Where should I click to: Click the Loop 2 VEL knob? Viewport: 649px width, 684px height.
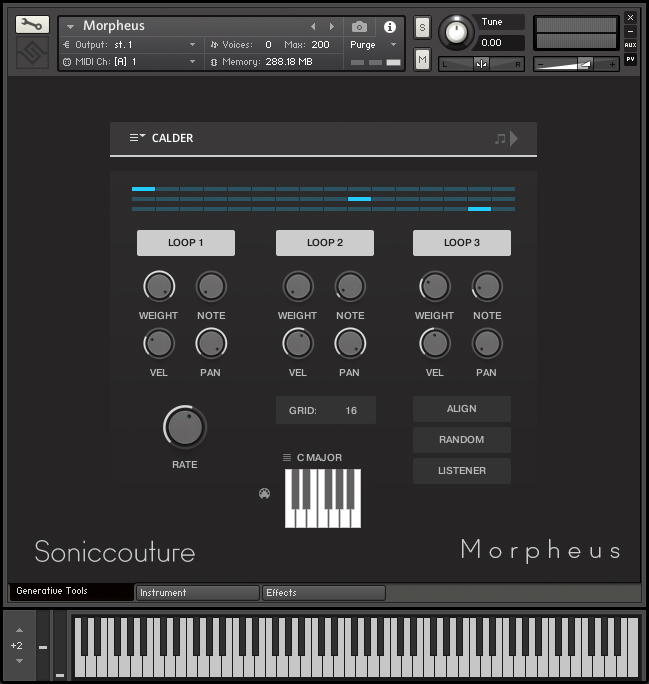[298, 344]
